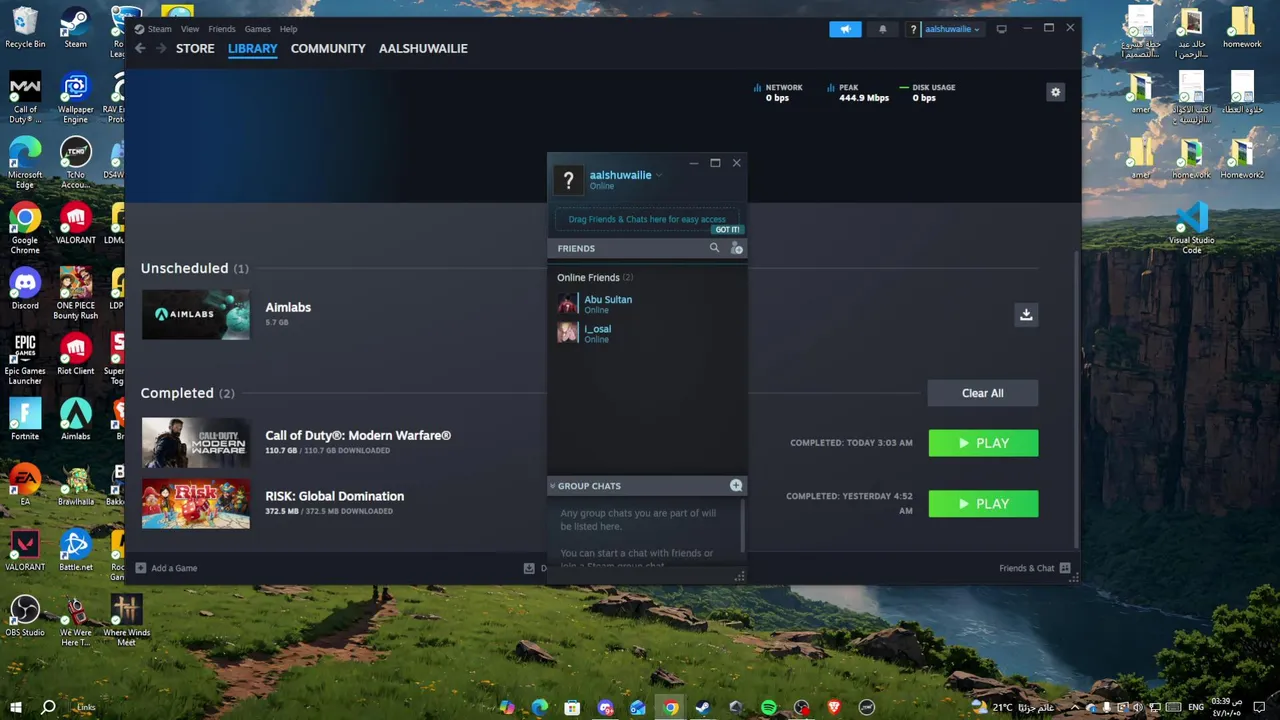This screenshot has height=720, width=1280.
Task: Switch to Chrome in the taskbar
Action: [671, 707]
